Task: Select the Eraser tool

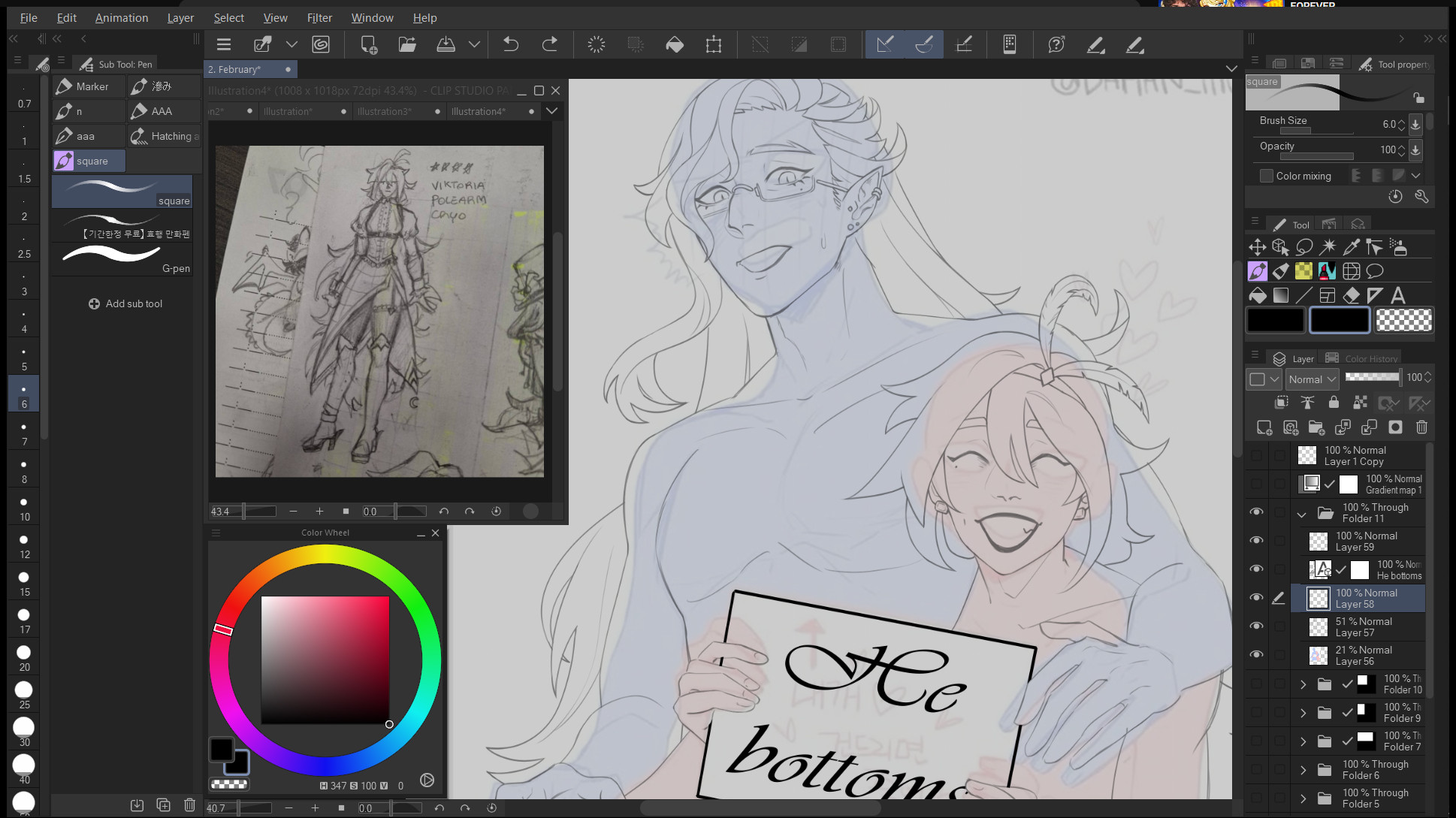Action: pos(1352,295)
